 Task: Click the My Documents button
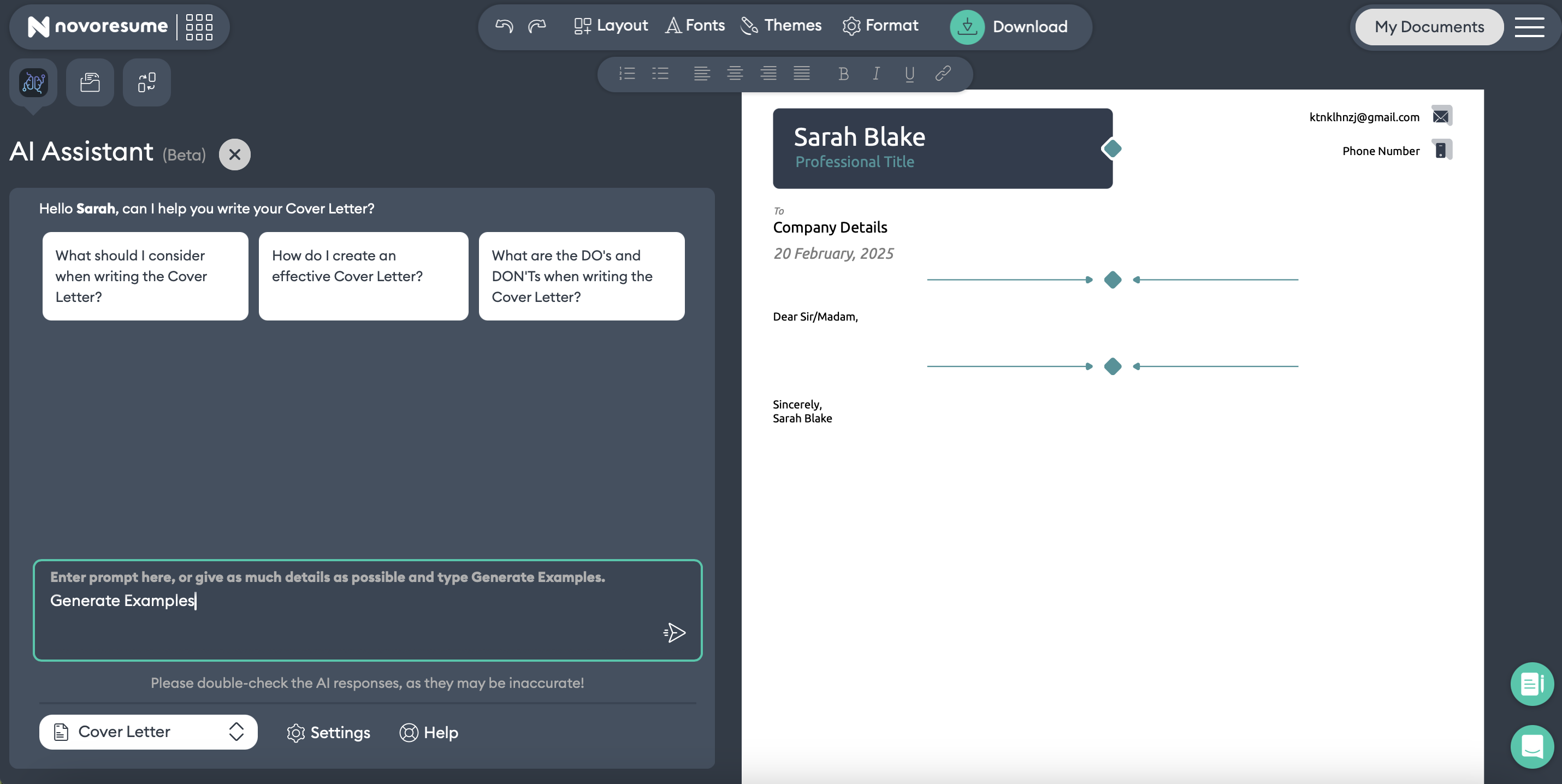(x=1429, y=27)
